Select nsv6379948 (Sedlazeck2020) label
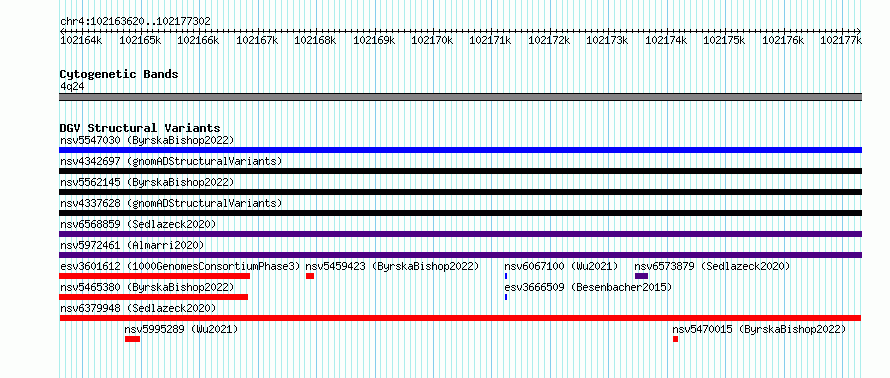890x378 pixels. coord(138,308)
